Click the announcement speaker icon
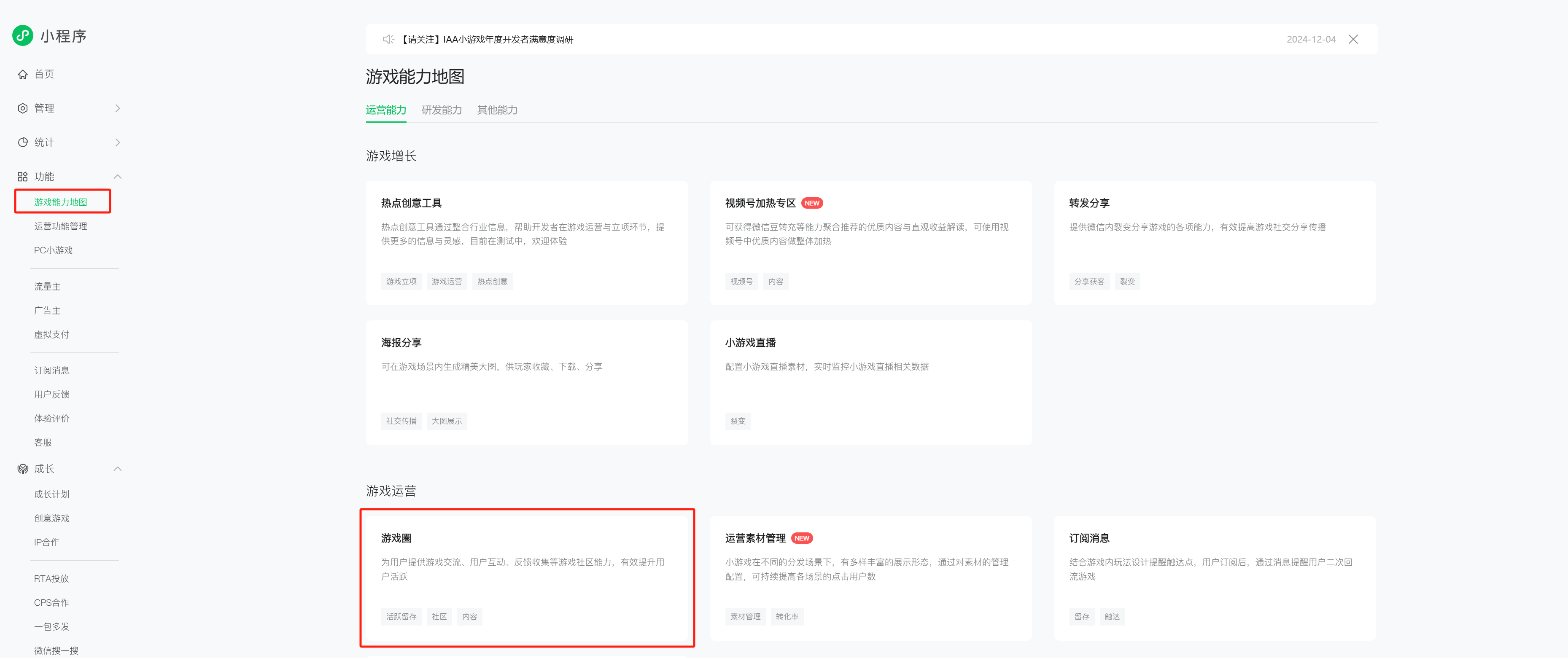The height and width of the screenshot is (658, 1568). 388,40
